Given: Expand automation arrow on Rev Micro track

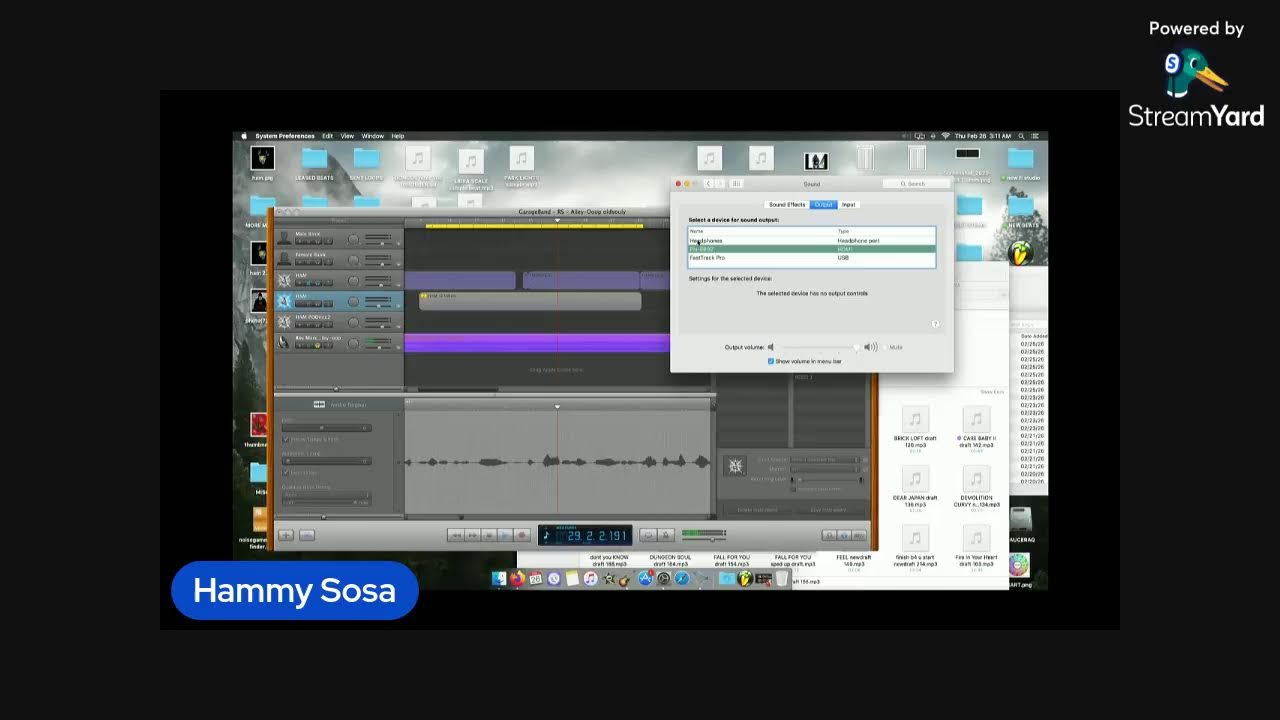Looking at the screenshot, I should (x=398, y=348).
